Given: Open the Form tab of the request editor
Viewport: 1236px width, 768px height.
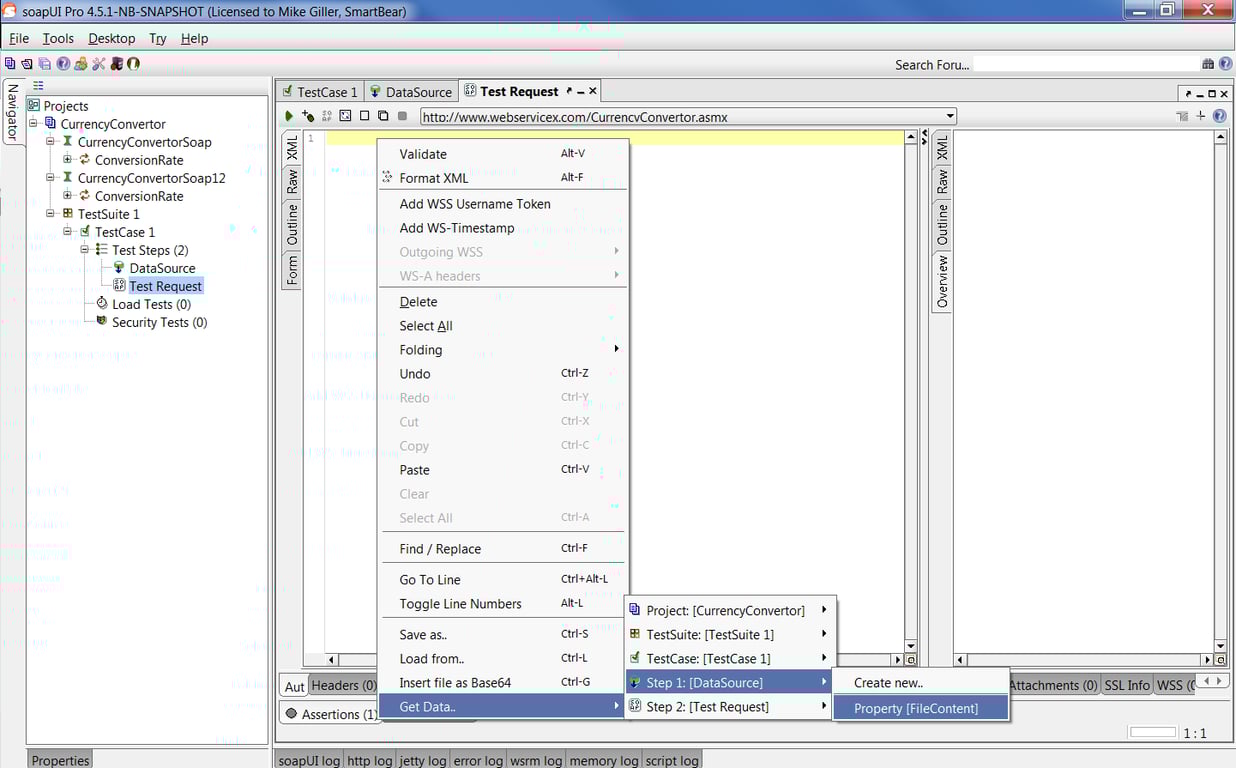Looking at the screenshot, I should (292, 270).
